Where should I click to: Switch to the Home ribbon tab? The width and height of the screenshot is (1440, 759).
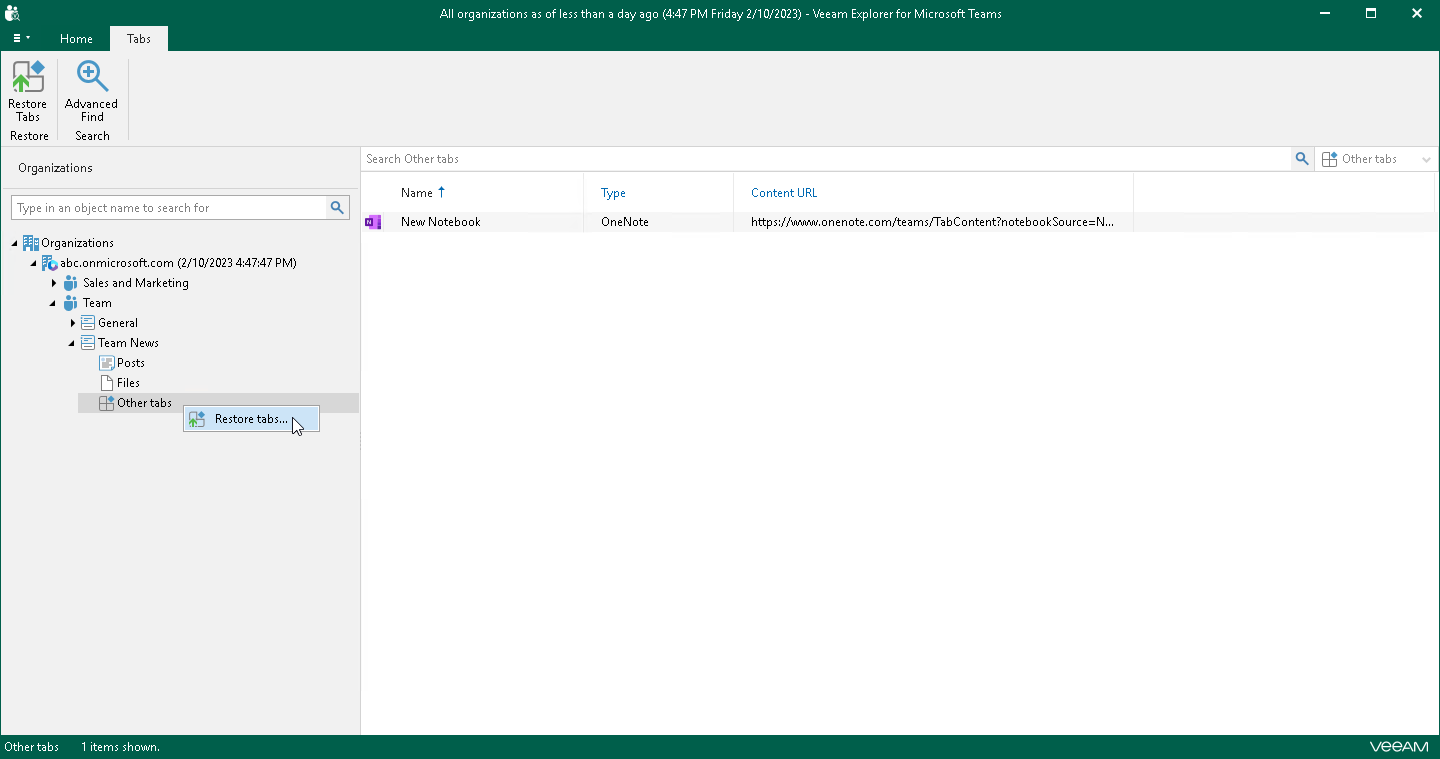[76, 38]
